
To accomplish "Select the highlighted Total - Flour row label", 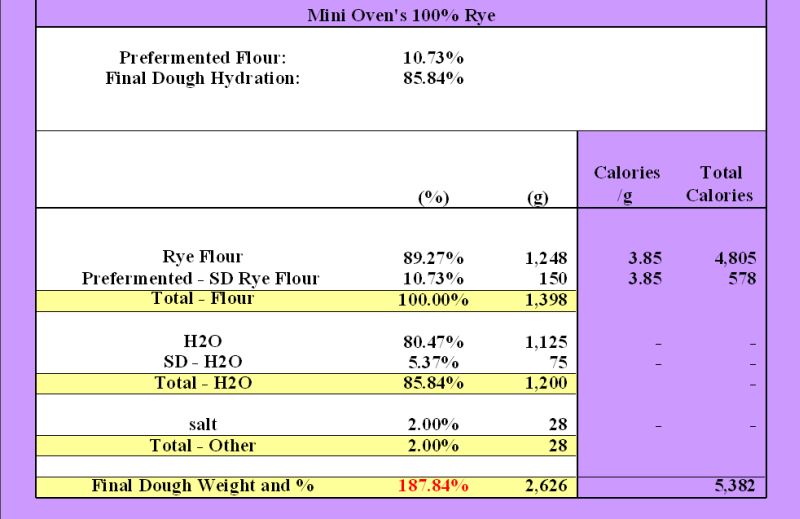I will coord(203,298).
